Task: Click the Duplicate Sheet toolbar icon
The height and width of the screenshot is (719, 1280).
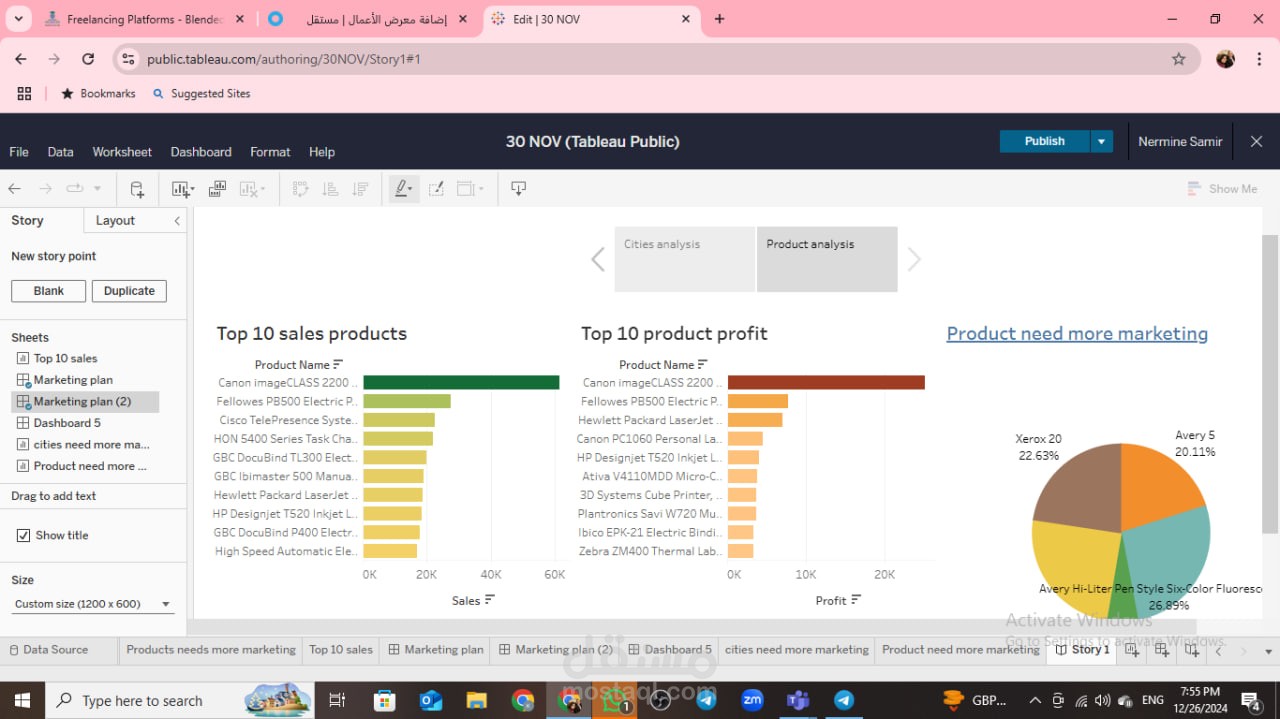Action: [217, 189]
